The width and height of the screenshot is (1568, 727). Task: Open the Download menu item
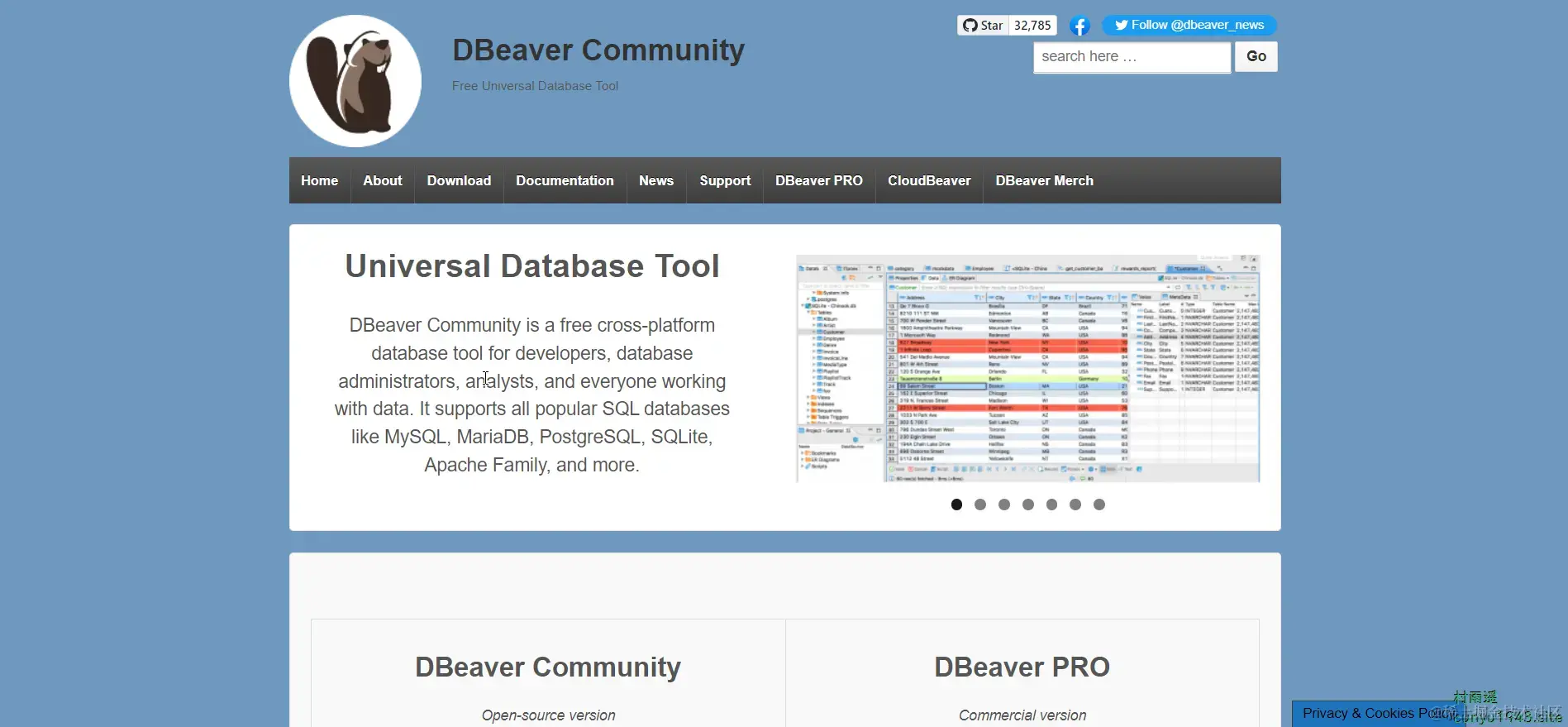459,180
